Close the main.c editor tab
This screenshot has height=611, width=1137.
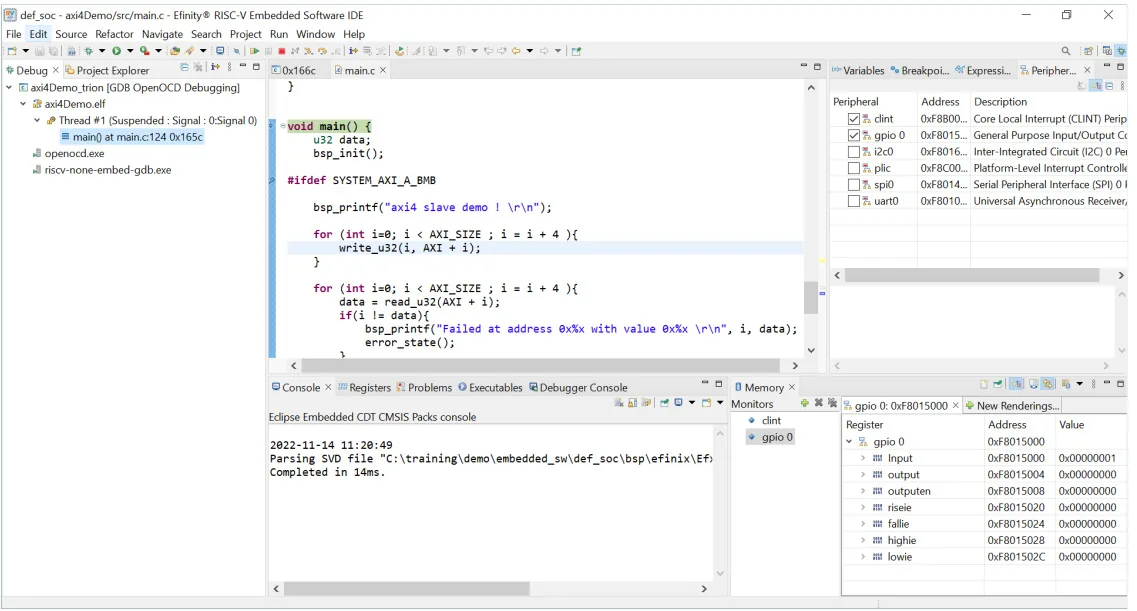pos(383,70)
